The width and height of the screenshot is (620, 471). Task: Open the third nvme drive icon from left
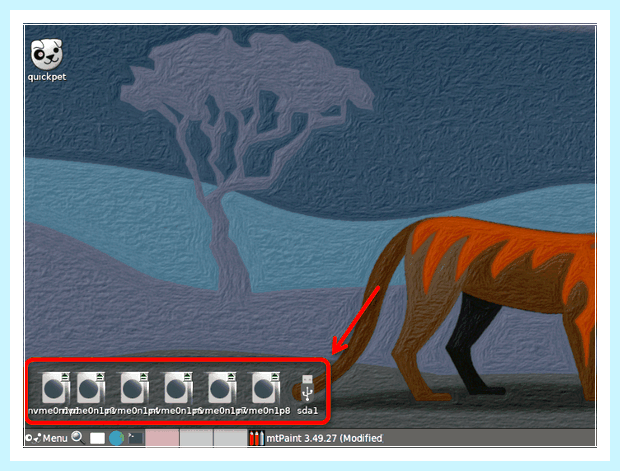pyautogui.click(x=135, y=388)
